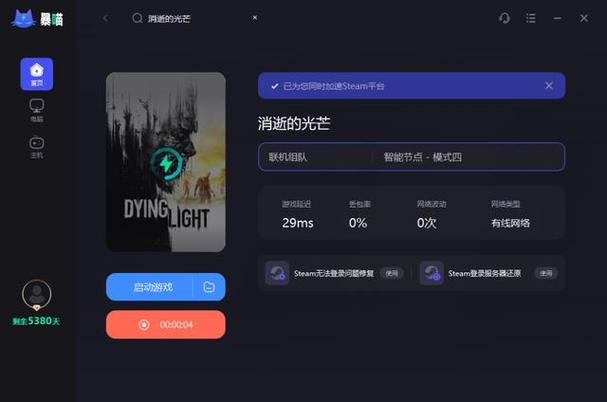
Task: Dismiss the Steam platform acceleration banner
Action: [x=549, y=86]
